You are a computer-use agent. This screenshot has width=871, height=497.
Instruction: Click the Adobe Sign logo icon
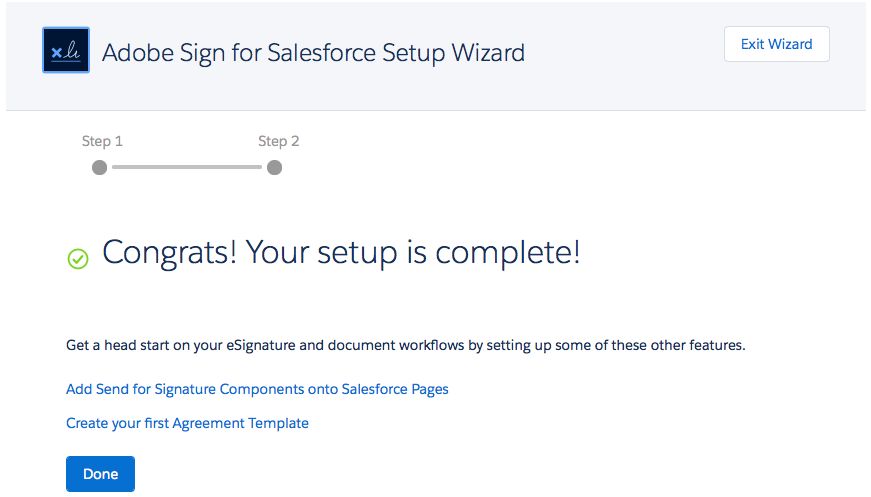pos(66,50)
